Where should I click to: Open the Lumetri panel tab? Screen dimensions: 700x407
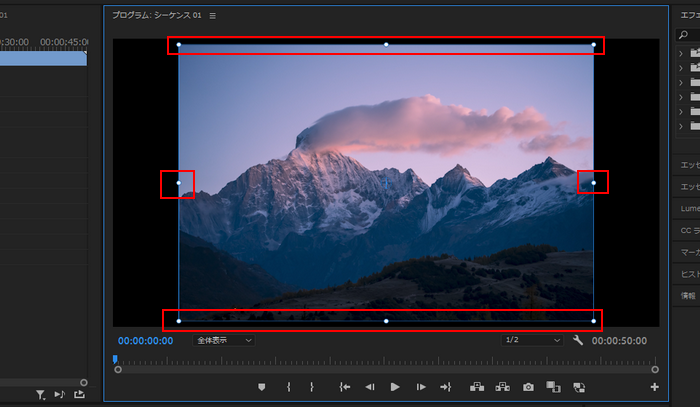coord(689,208)
